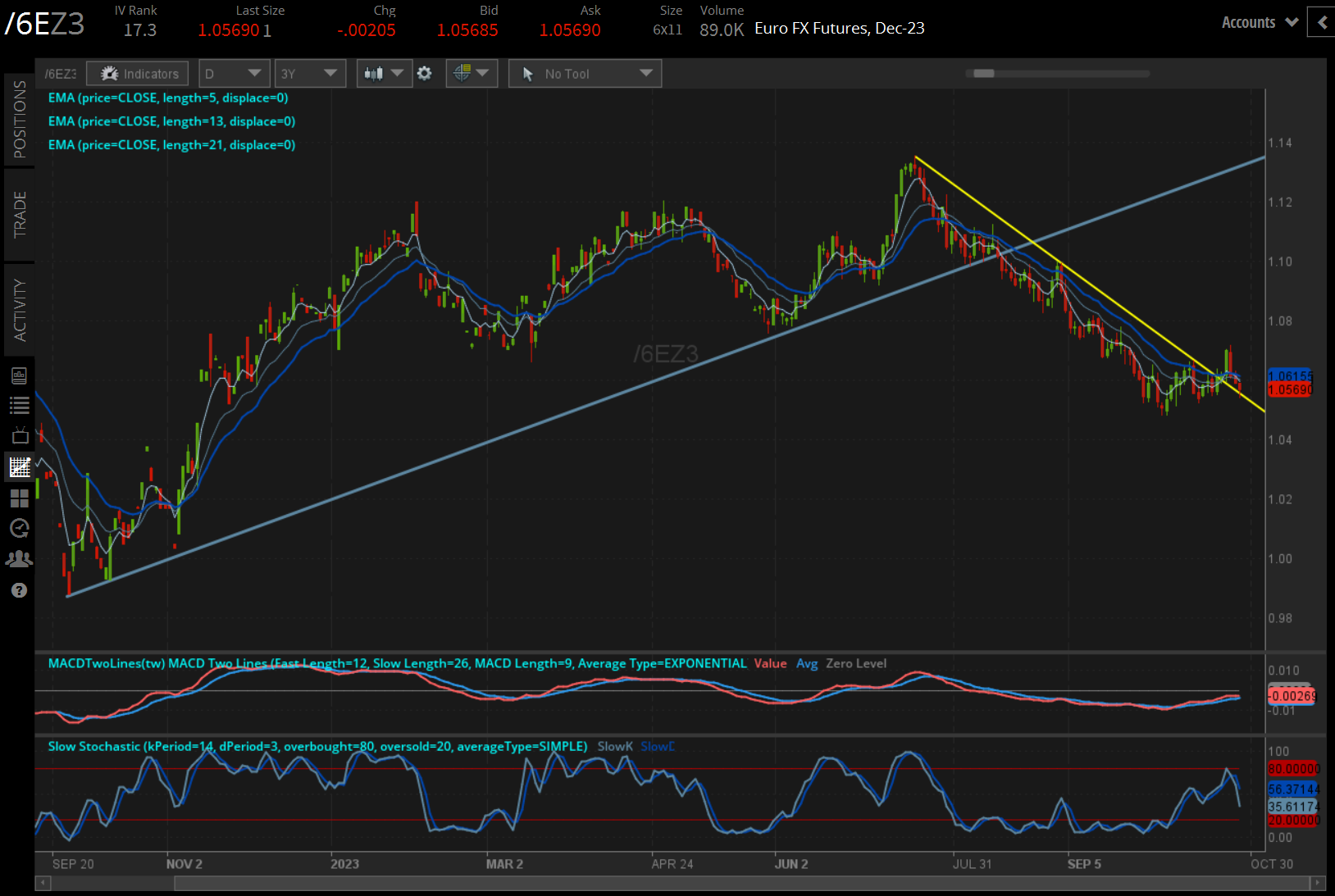The width and height of the screenshot is (1335, 896).
Task: Open chart settings gear icon
Action: tap(424, 74)
